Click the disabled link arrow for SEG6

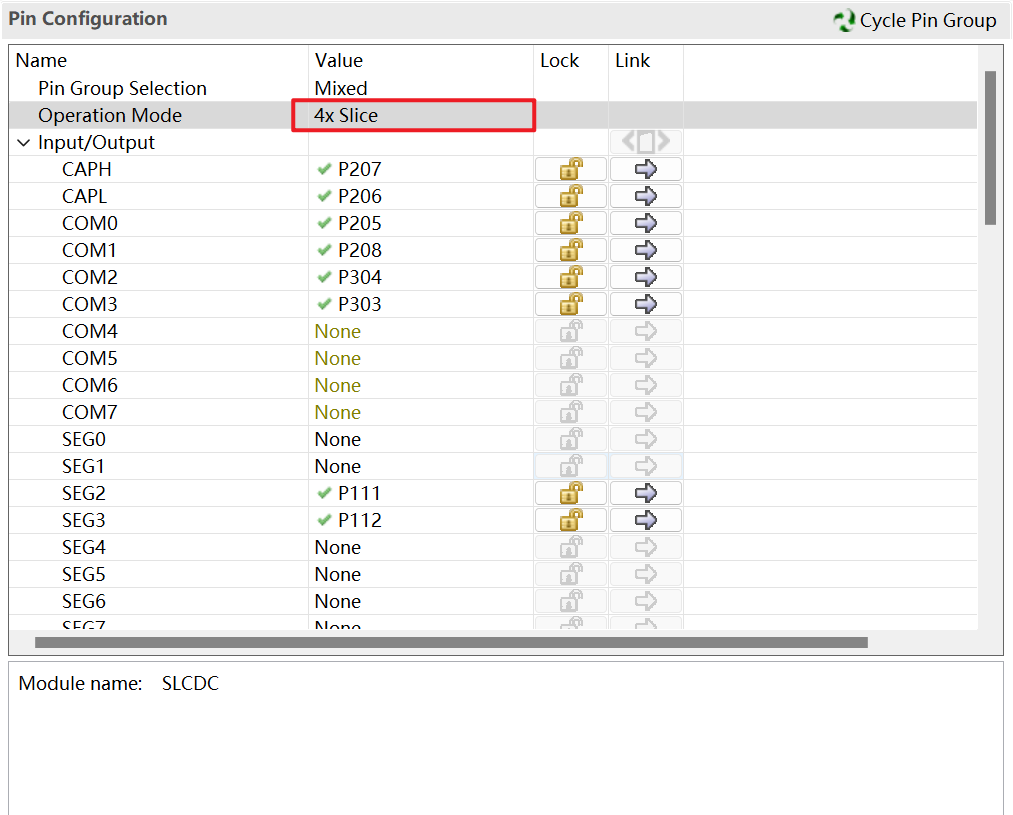click(645, 601)
